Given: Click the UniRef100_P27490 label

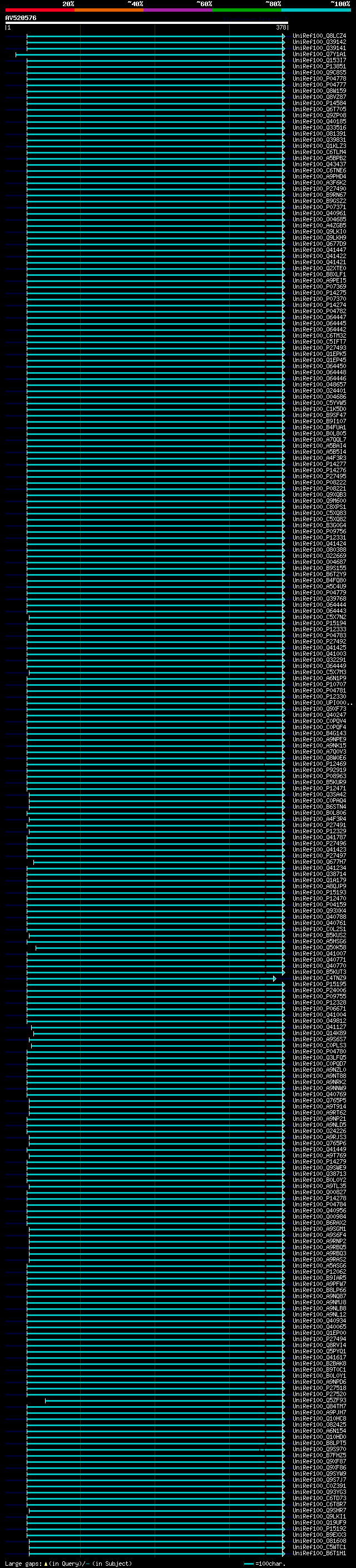Looking at the screenshot, I should click(319, 189).
